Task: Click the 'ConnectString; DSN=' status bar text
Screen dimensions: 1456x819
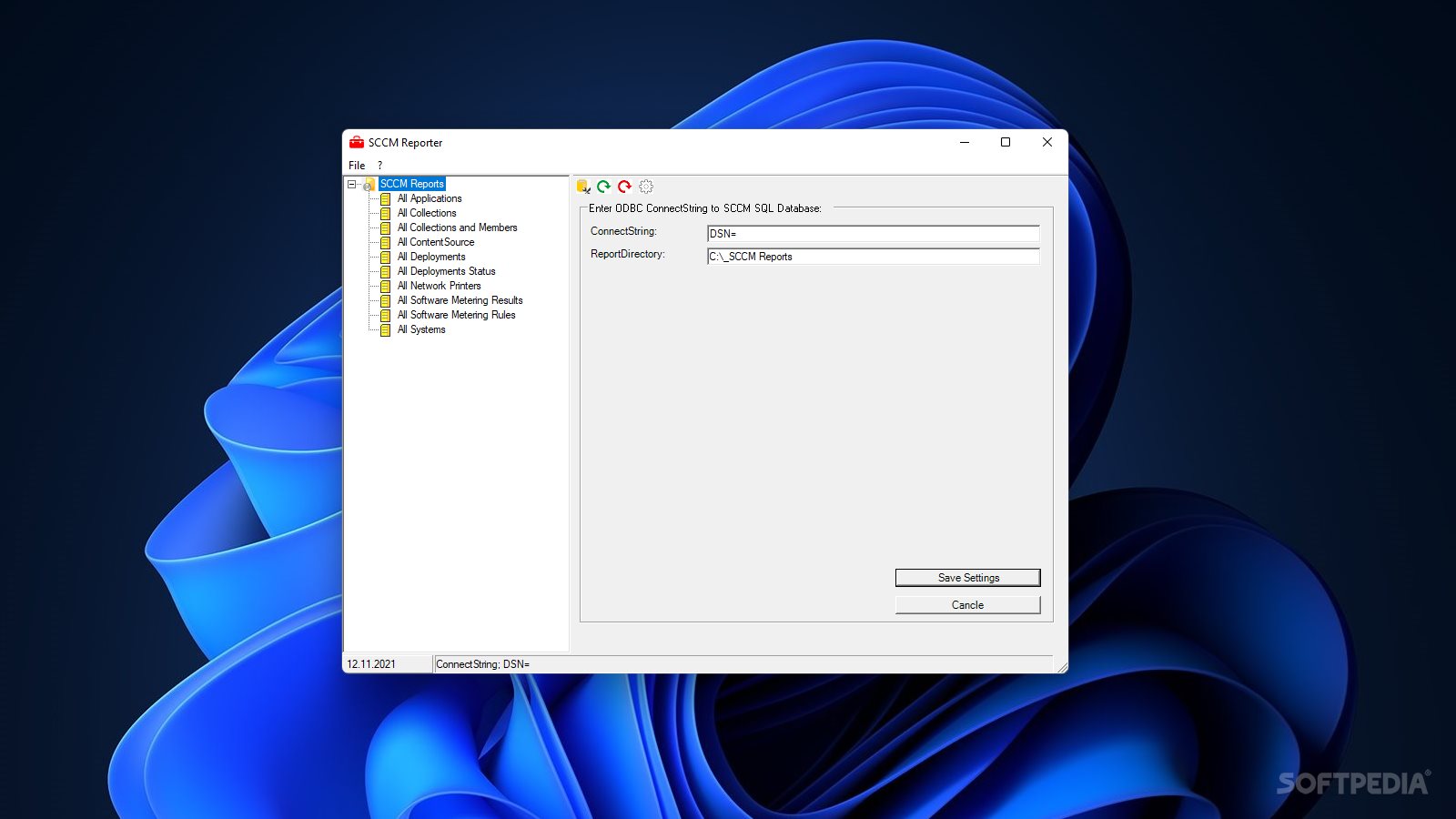Action: pos(482,664)
